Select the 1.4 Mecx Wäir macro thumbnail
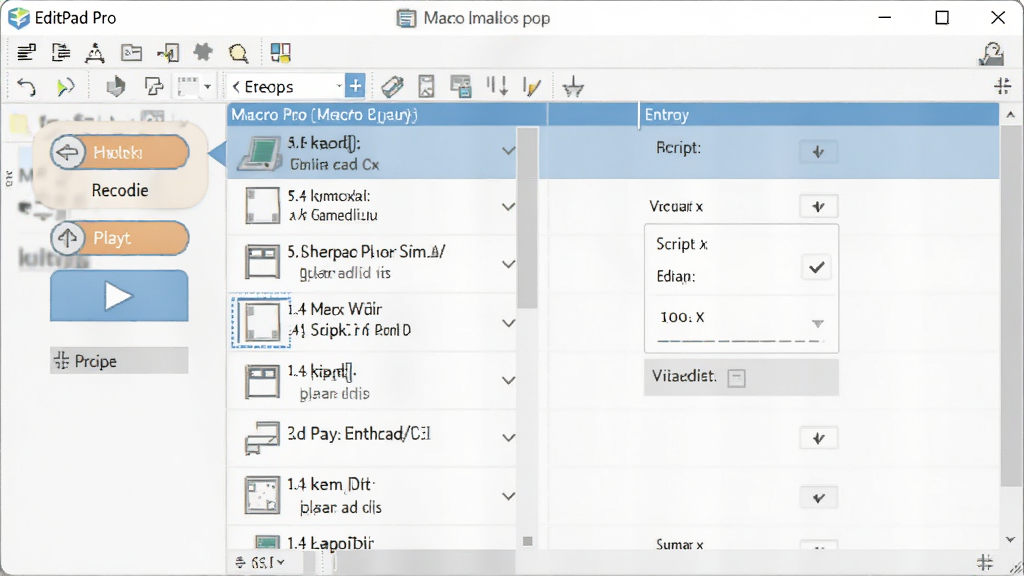The width and height of the screenshot is (1024, 576). tap(261, 321)
